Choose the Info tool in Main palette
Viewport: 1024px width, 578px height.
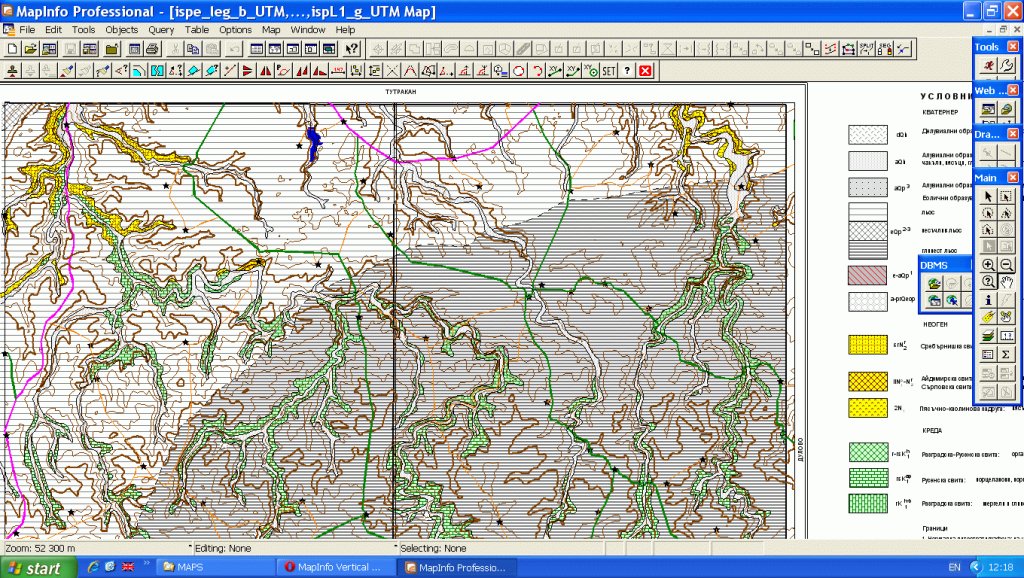click(x=988, y=300)
